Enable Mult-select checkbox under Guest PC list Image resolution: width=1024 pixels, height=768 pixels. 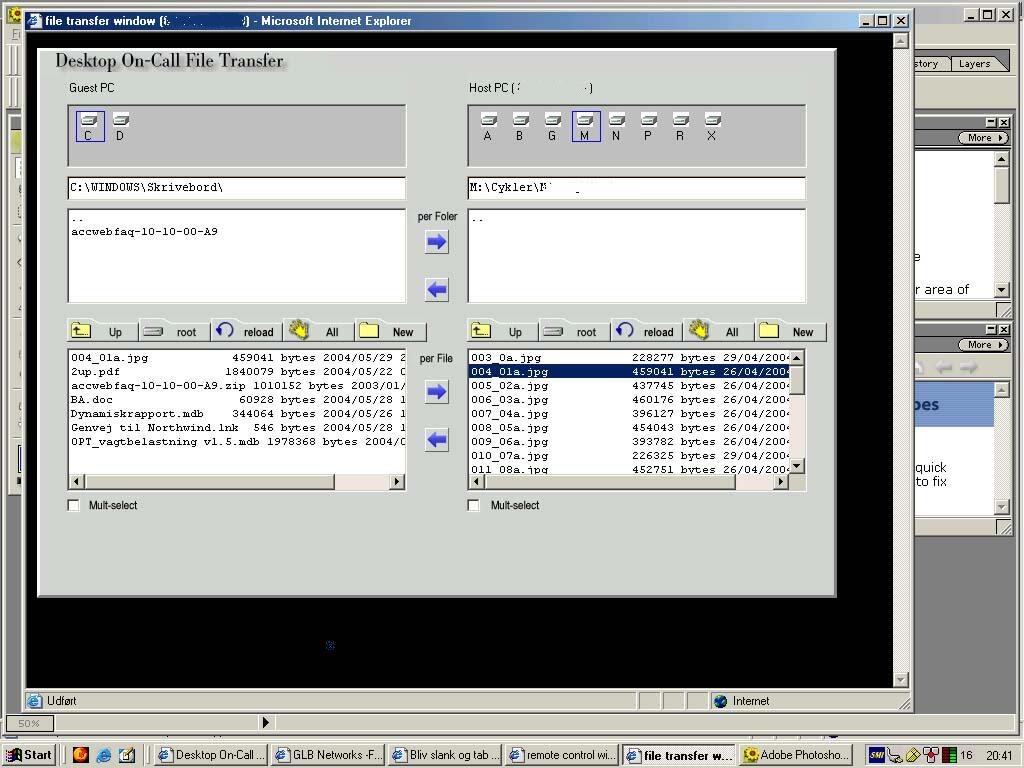pos(74,505)
